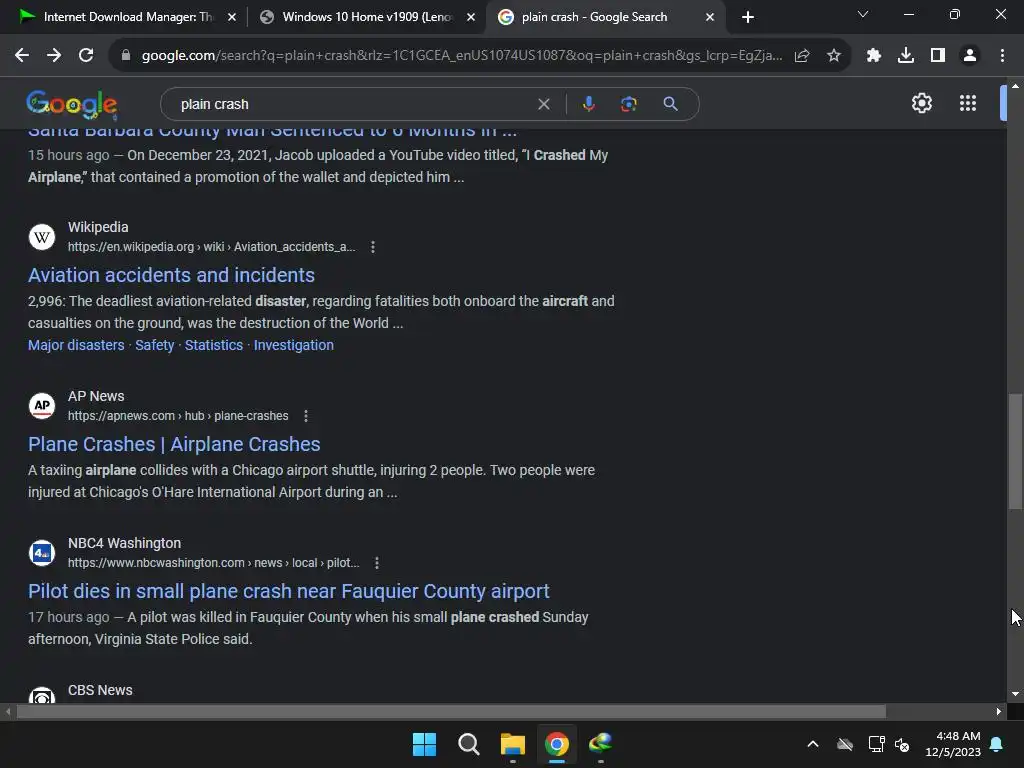Click Wikipedia en.wikipedia.org URL text

click(211, 247)
